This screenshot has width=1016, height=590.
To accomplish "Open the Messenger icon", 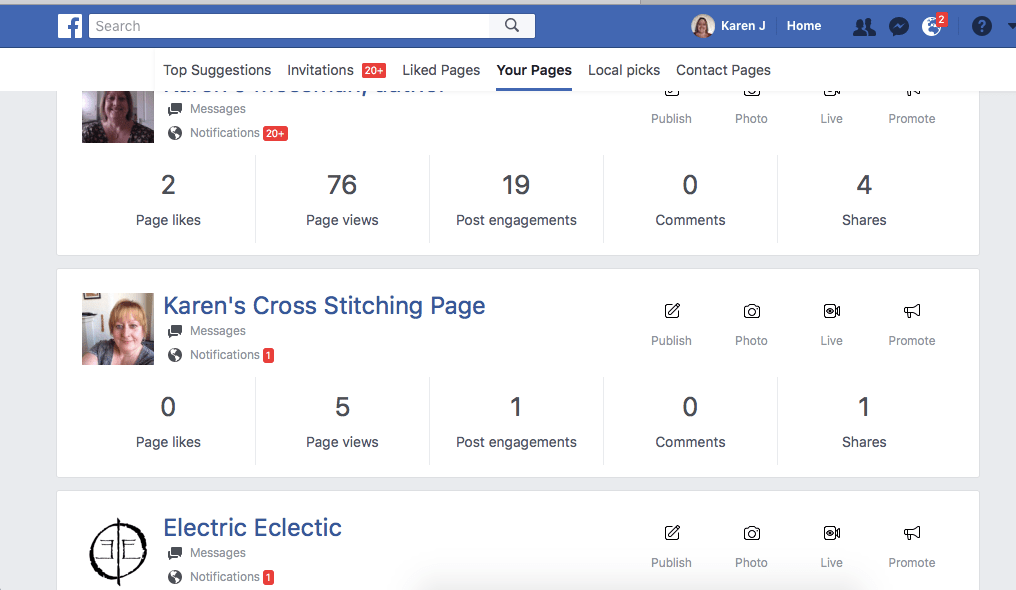I will [899, 27].
